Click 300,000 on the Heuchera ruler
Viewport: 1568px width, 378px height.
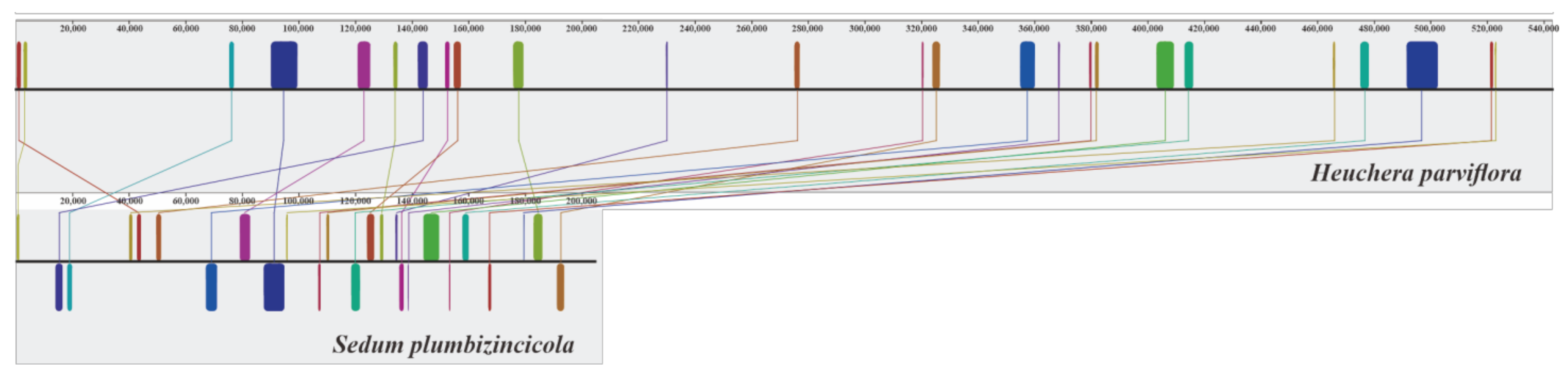point(864,28)
